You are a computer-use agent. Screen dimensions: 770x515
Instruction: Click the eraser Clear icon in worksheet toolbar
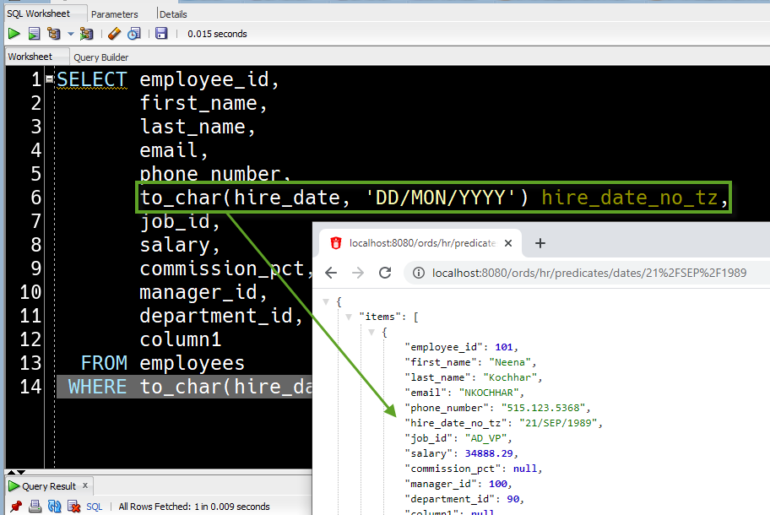pyautogui.click(x=114, y=34)
